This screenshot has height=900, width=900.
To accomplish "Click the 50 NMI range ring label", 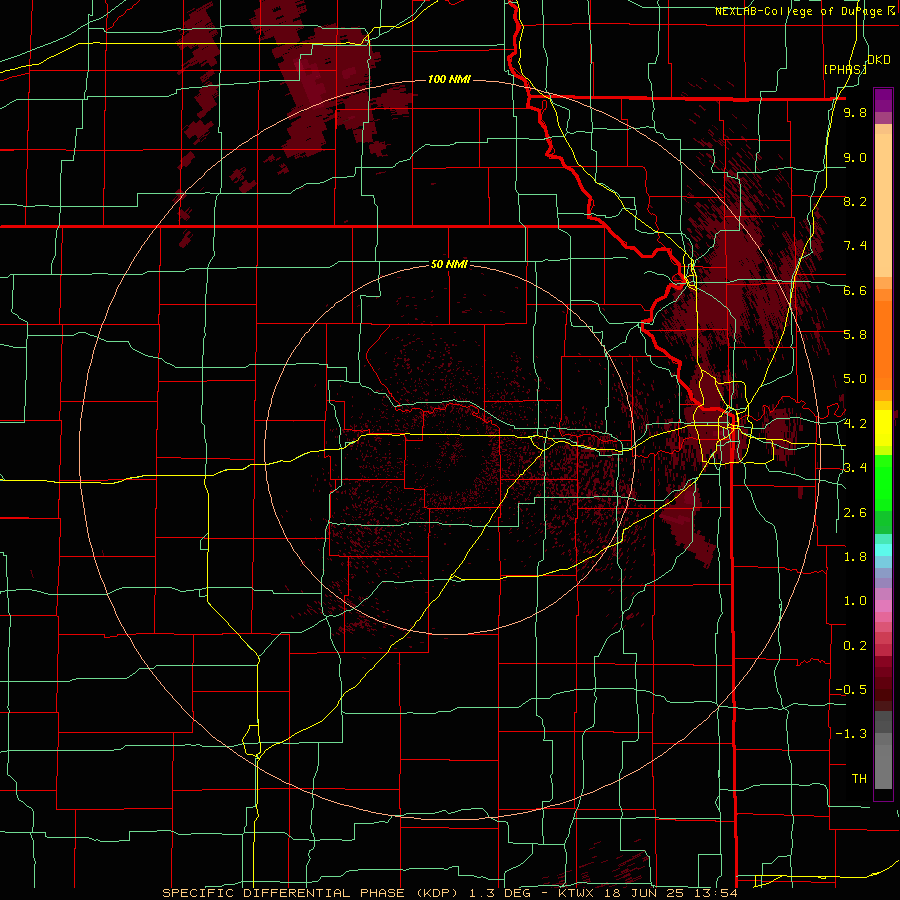I will pos(449,264).
